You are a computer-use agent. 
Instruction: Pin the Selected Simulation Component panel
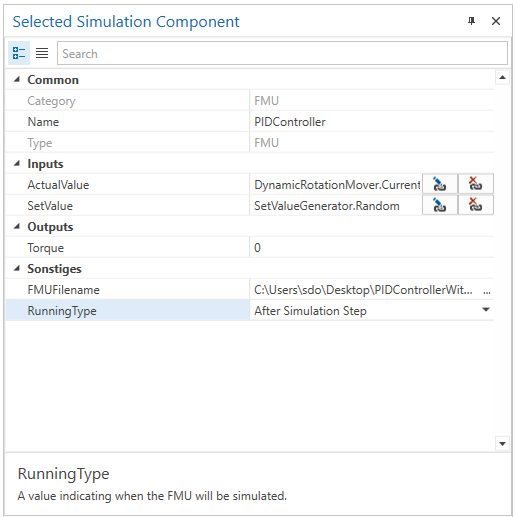[x=471, y=21]
